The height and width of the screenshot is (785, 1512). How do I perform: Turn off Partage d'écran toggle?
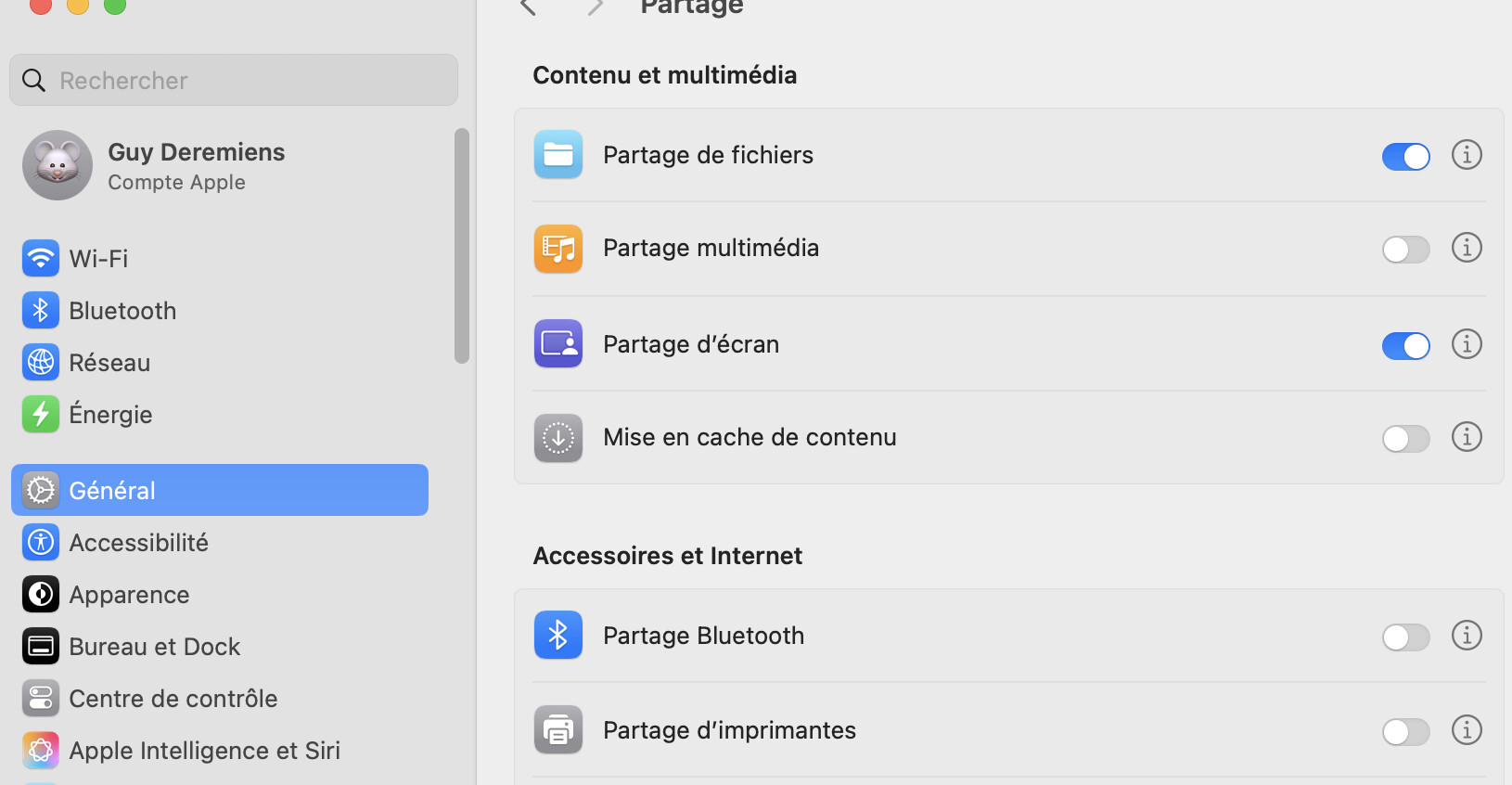pos(1405,346)
